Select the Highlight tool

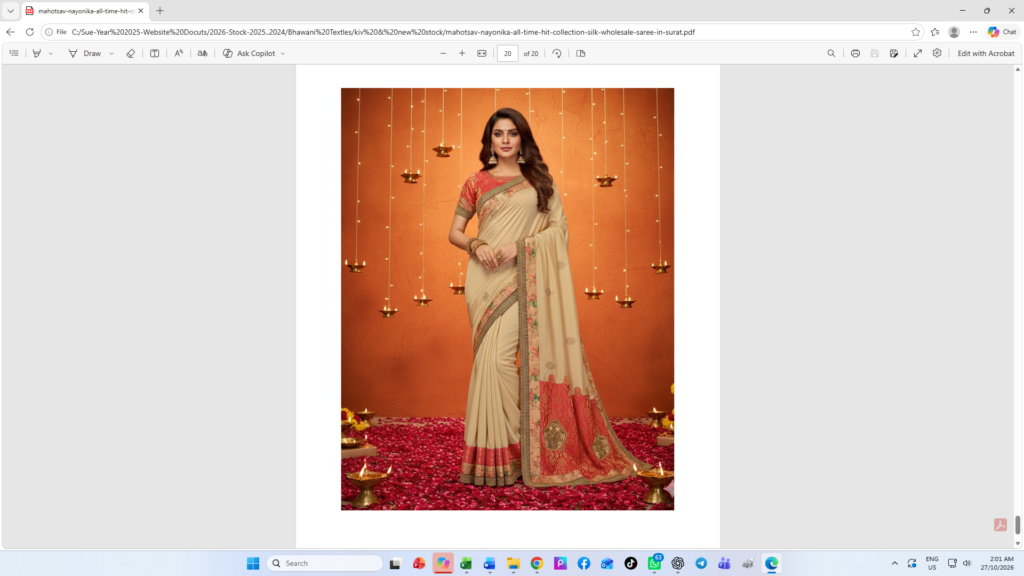(x=37, y=54)
